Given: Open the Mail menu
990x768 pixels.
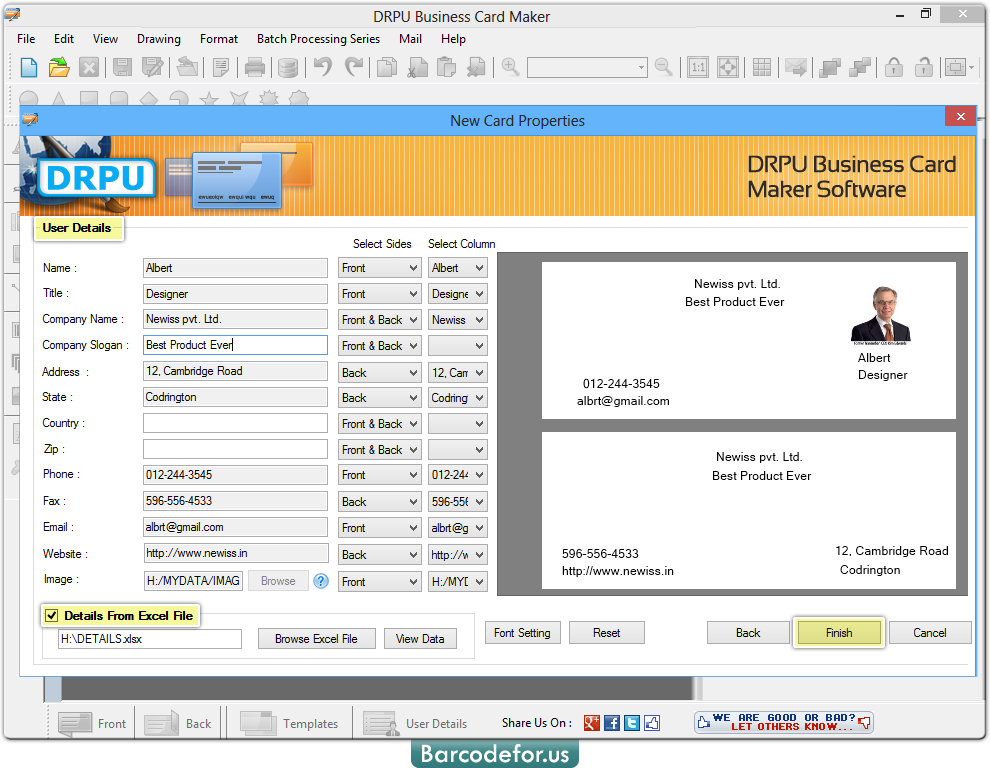Looking at the screenshot, I should click(410, 39).
